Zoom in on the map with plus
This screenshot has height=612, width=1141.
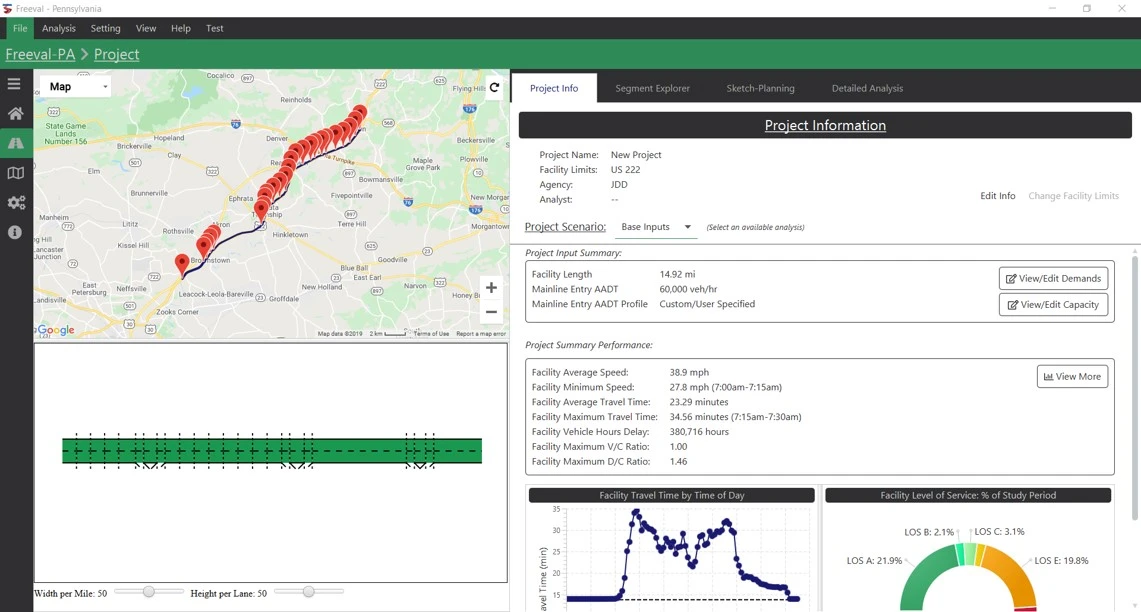491,288
